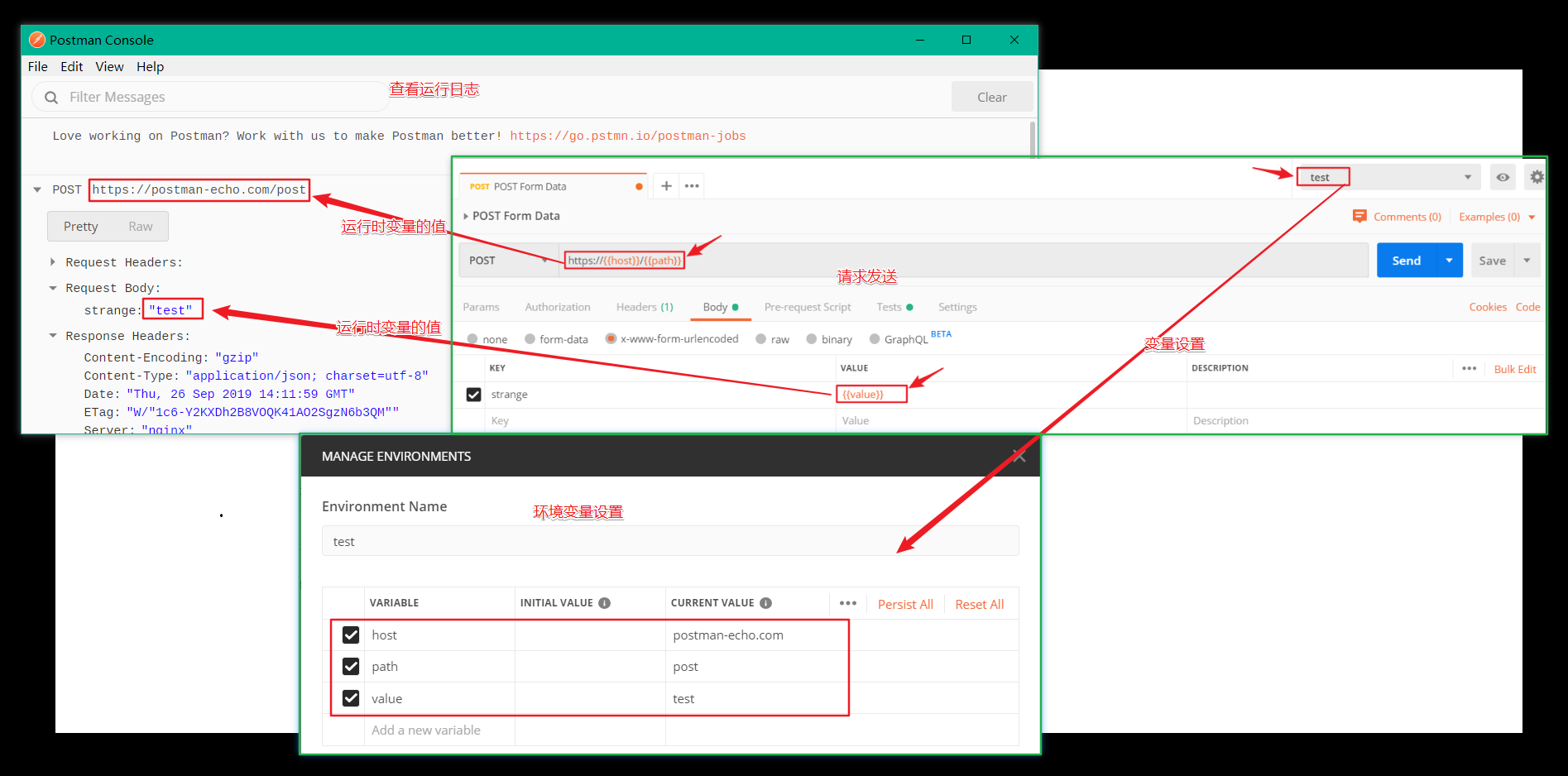Viewport: 1568px width, 776px height.
Task: Open the POST method dropdown
Action: (508, 261)
